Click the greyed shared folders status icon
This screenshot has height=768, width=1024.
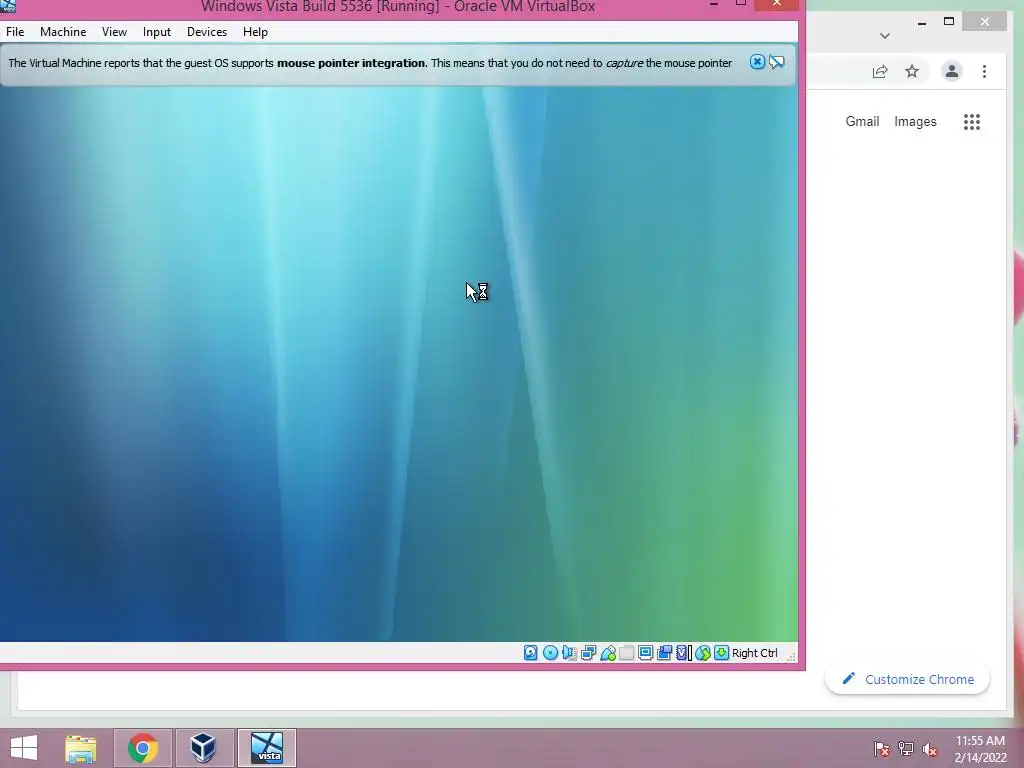(626, 652)
